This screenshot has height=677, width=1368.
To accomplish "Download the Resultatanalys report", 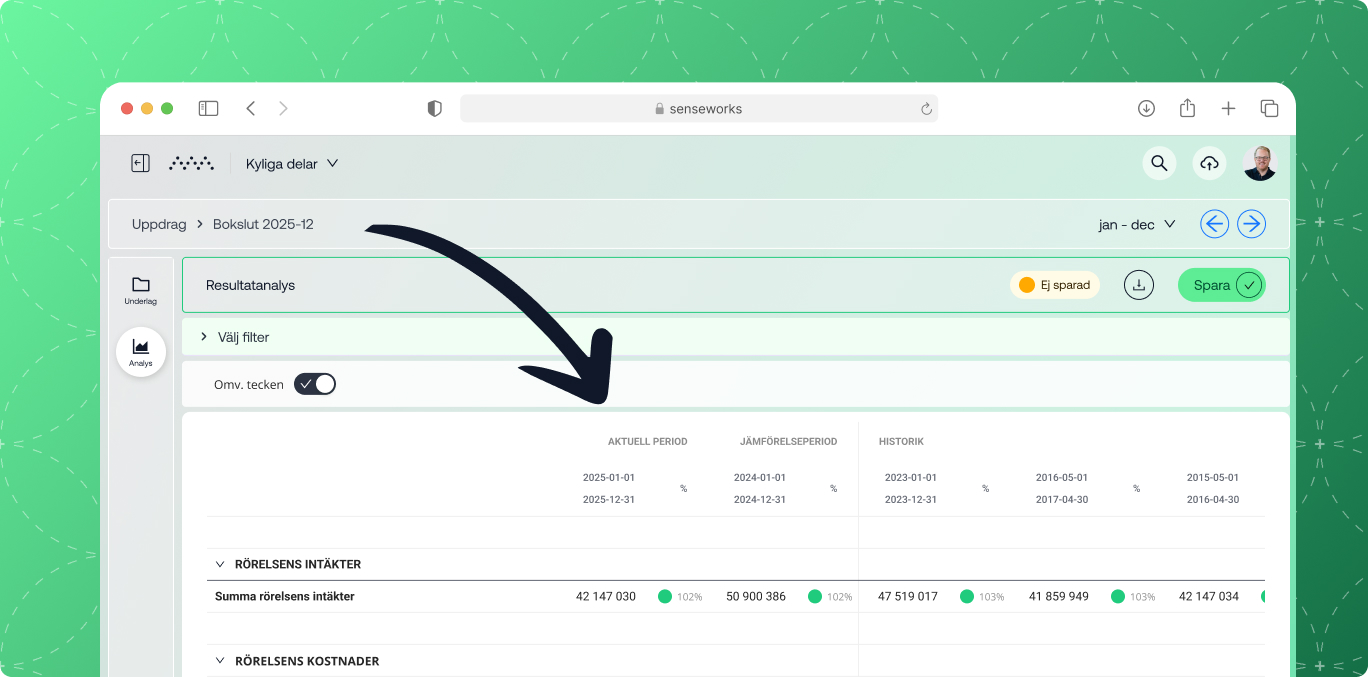I will [1138, 285].
